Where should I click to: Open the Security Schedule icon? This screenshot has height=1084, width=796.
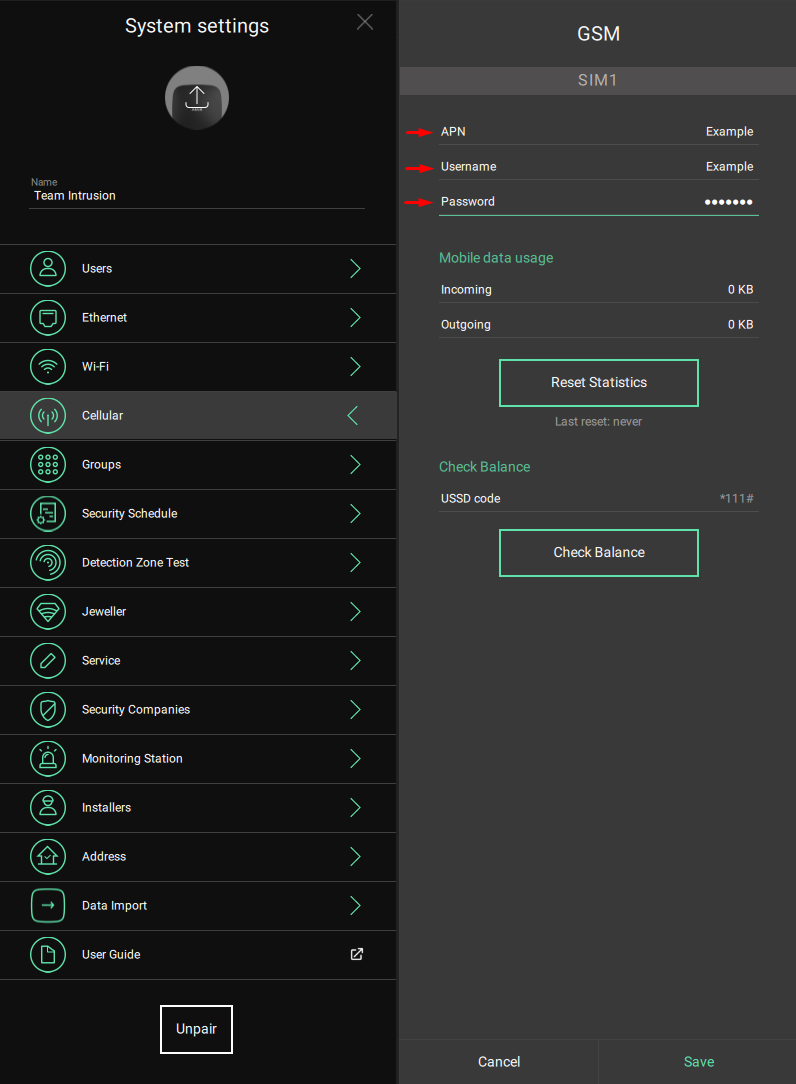(48, 514)
